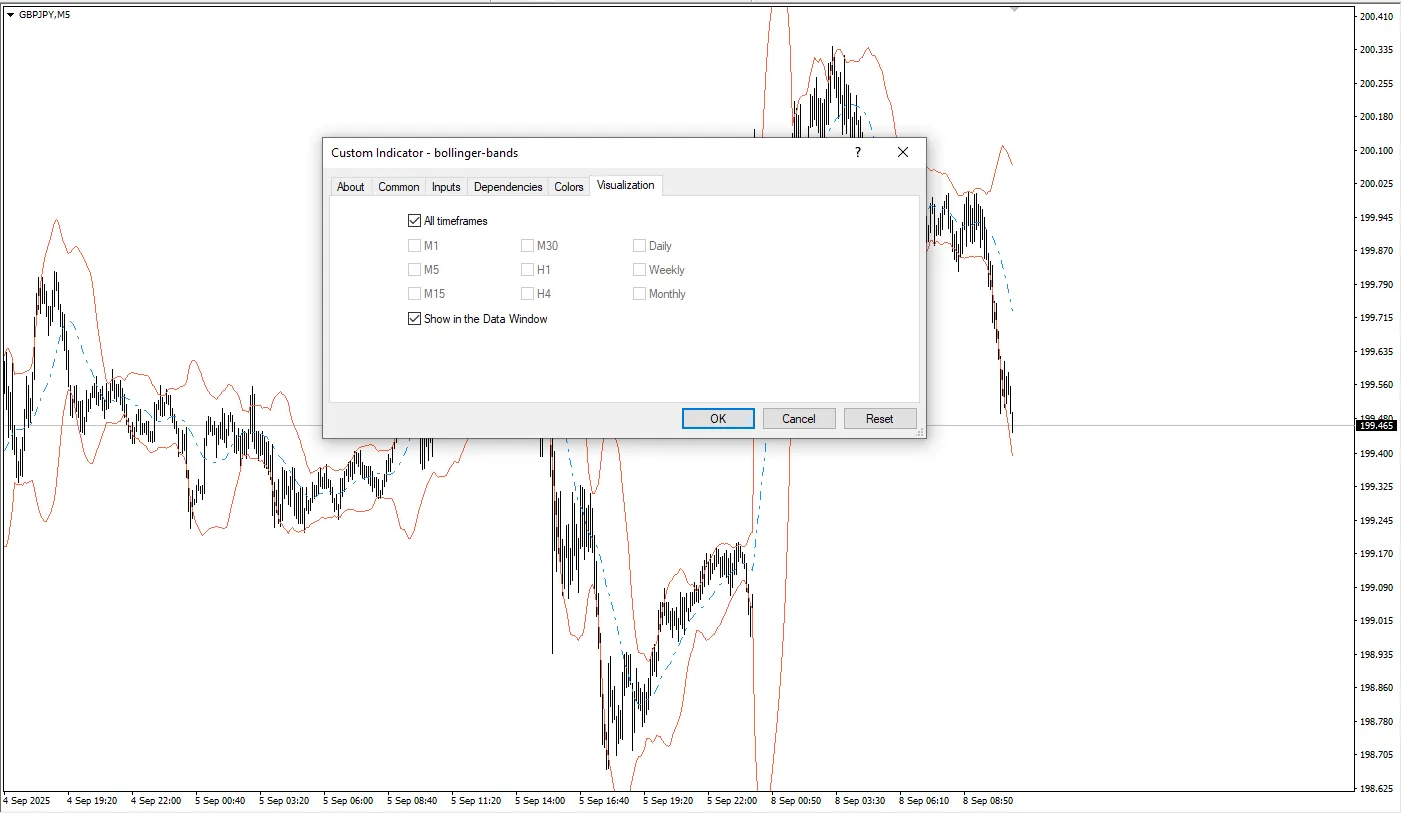Click the Custom Indicator - bollinger-bands title
Image resolution: width=1402 pixels, height=813 pixels.
coord(425,153)
